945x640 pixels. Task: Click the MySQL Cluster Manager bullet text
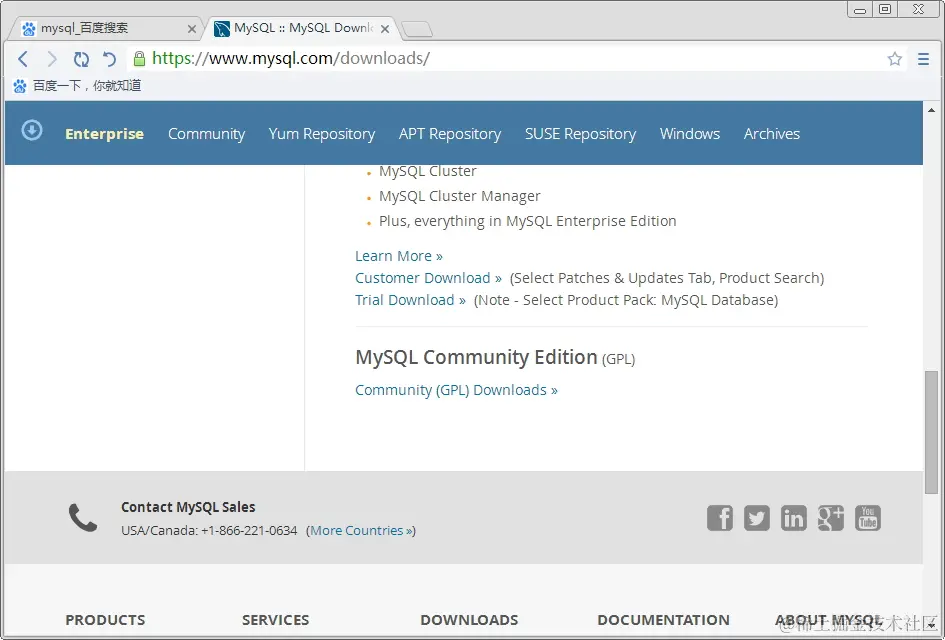(459, 196)
